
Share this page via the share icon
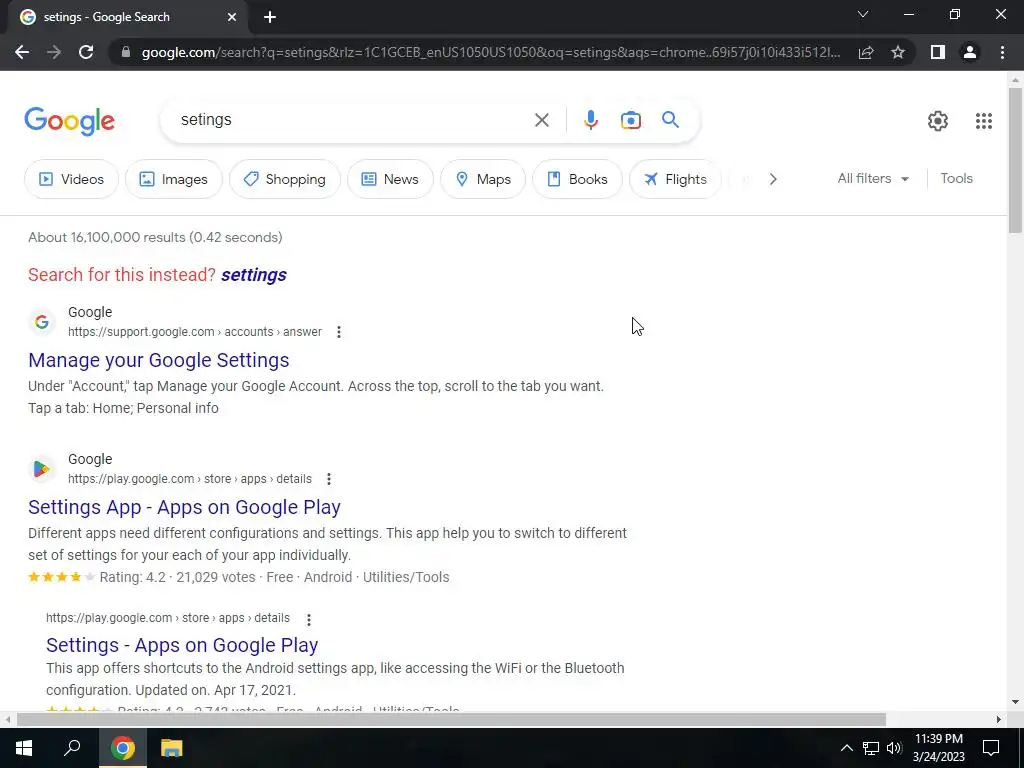coord(866,52)
